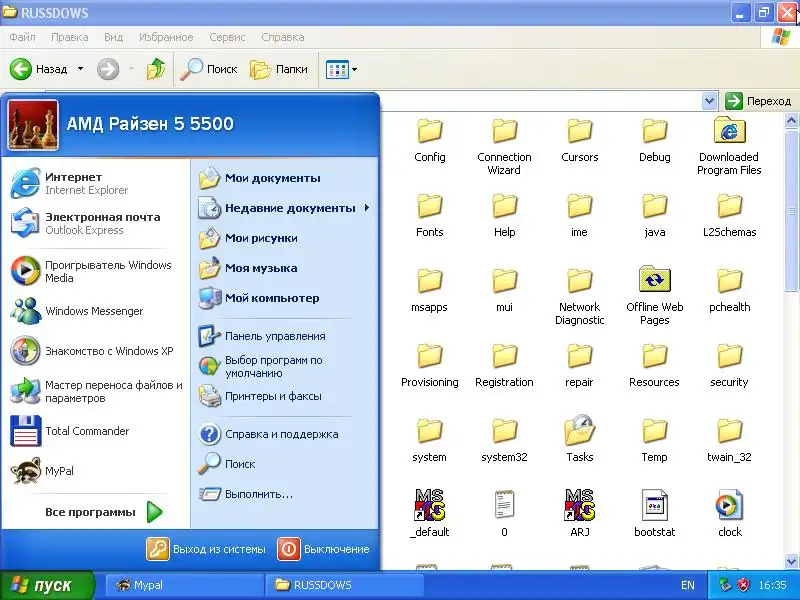Click the green up-folder toolbar button
This screenshot has width=800, height=600.
[x=156, y=69]
